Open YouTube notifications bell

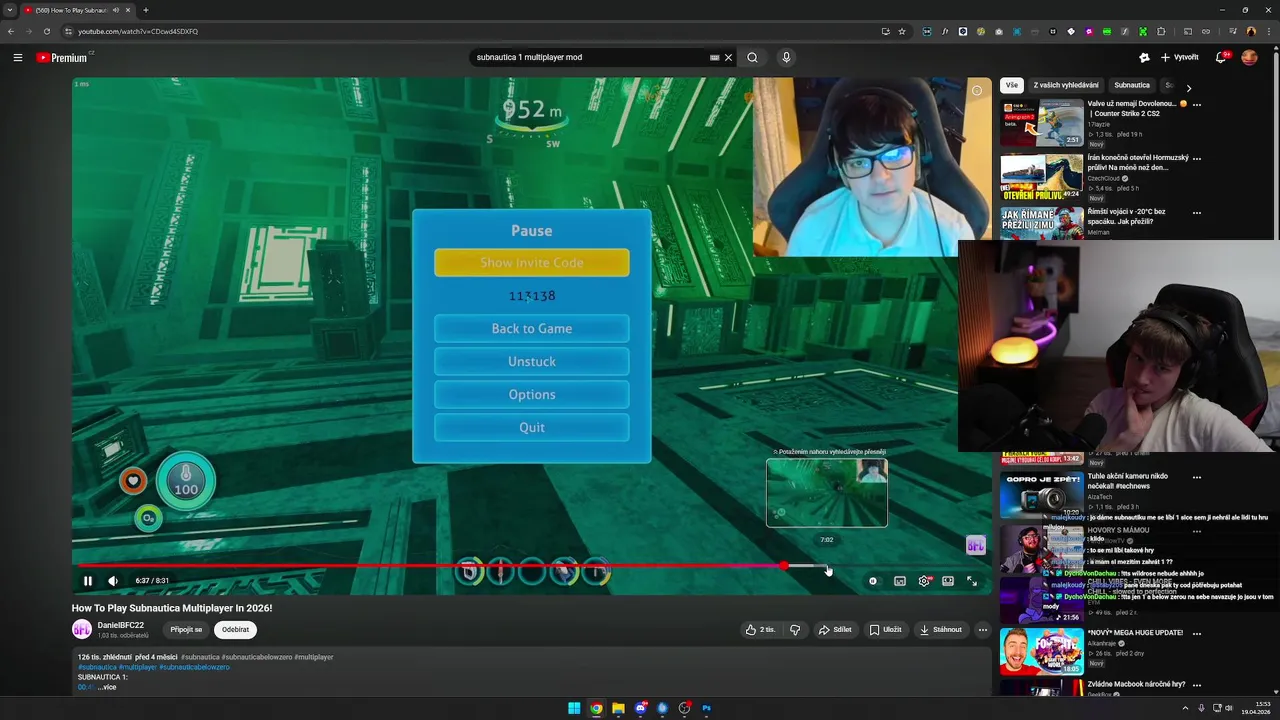pyautogui.click(x=1221, y=57)
